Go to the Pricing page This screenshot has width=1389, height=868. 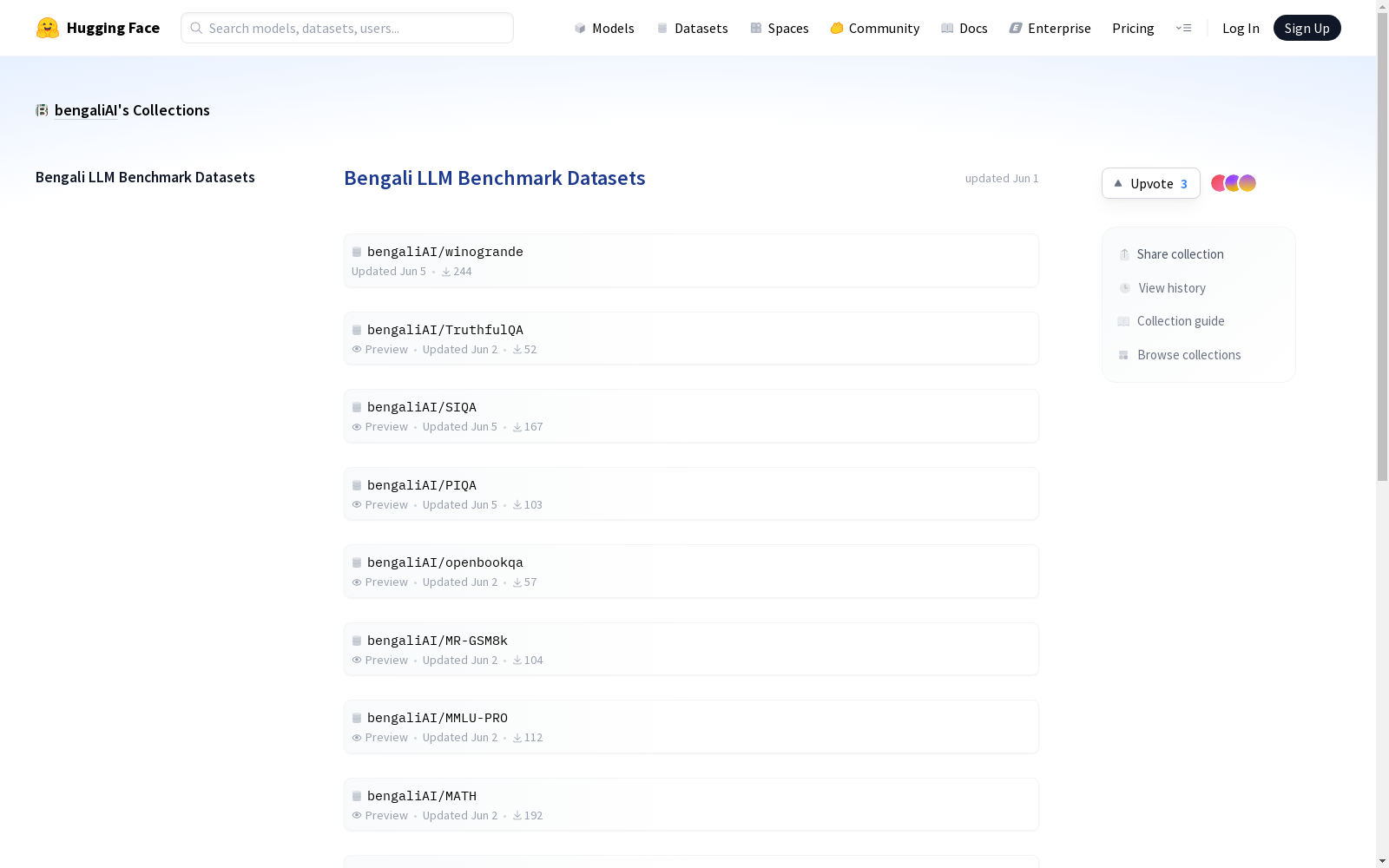[1133, 28]
